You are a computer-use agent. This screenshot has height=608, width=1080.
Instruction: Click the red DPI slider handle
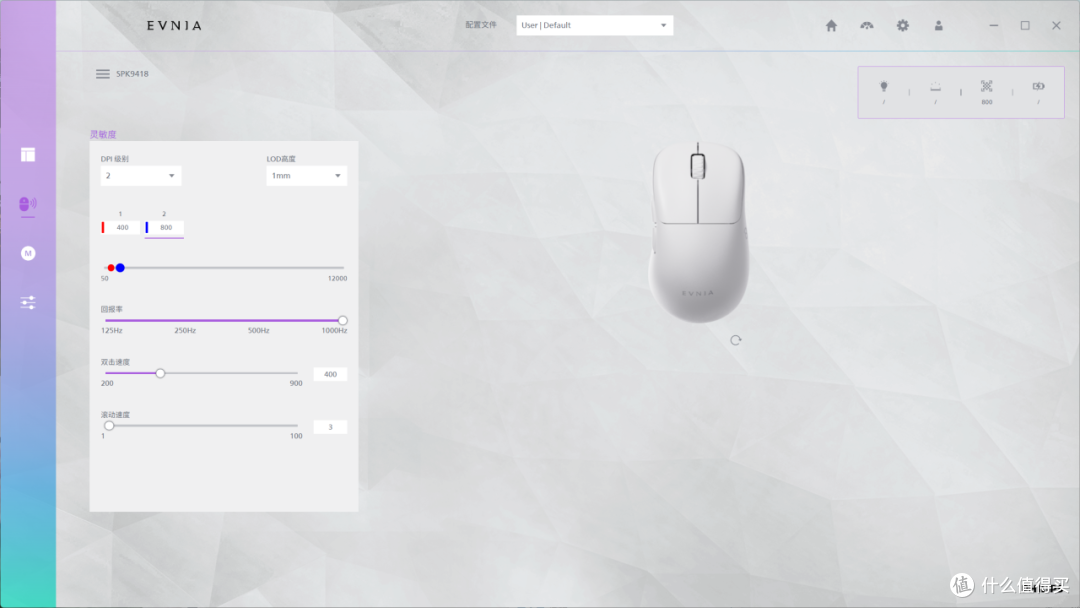110,268
